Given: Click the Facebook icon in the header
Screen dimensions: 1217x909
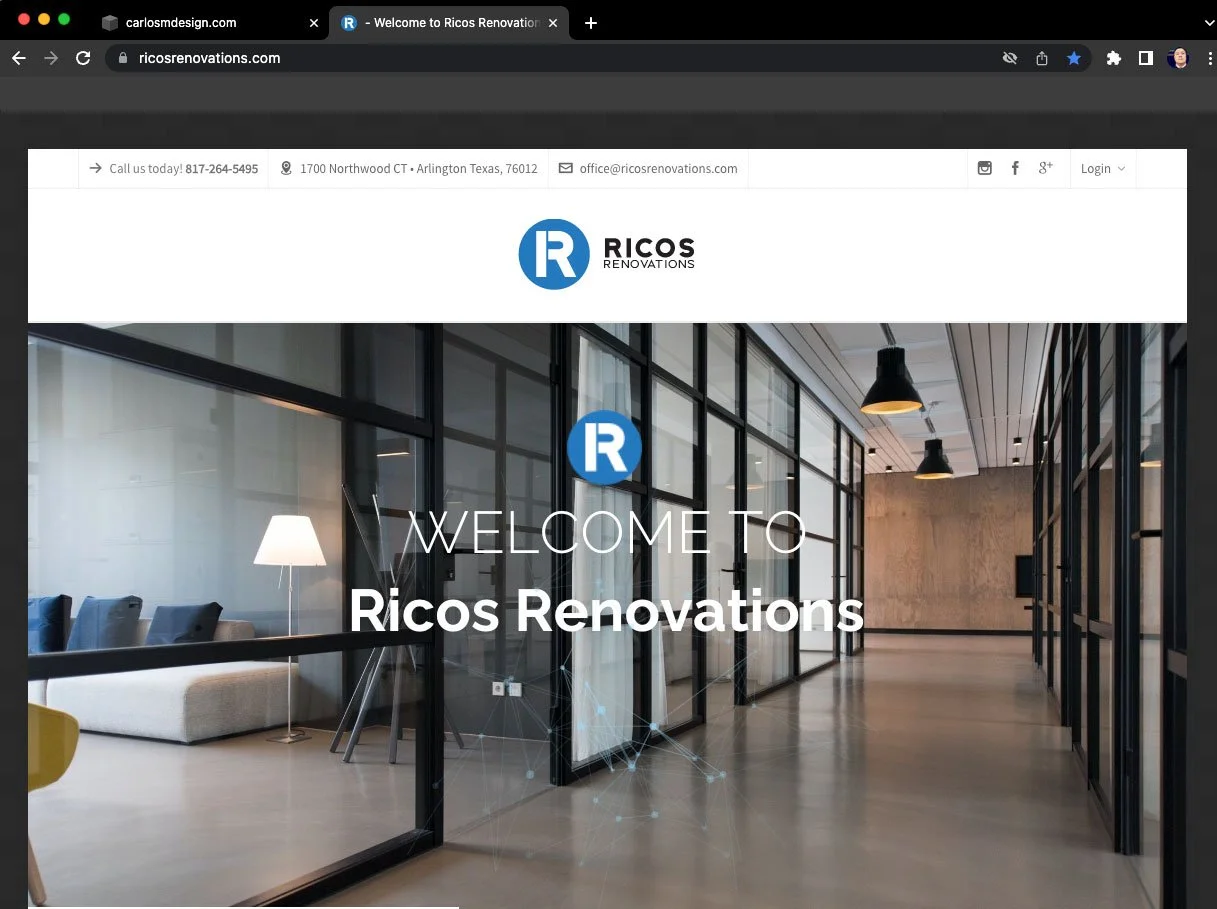Looking at the screenshot, I should 1015,168.
